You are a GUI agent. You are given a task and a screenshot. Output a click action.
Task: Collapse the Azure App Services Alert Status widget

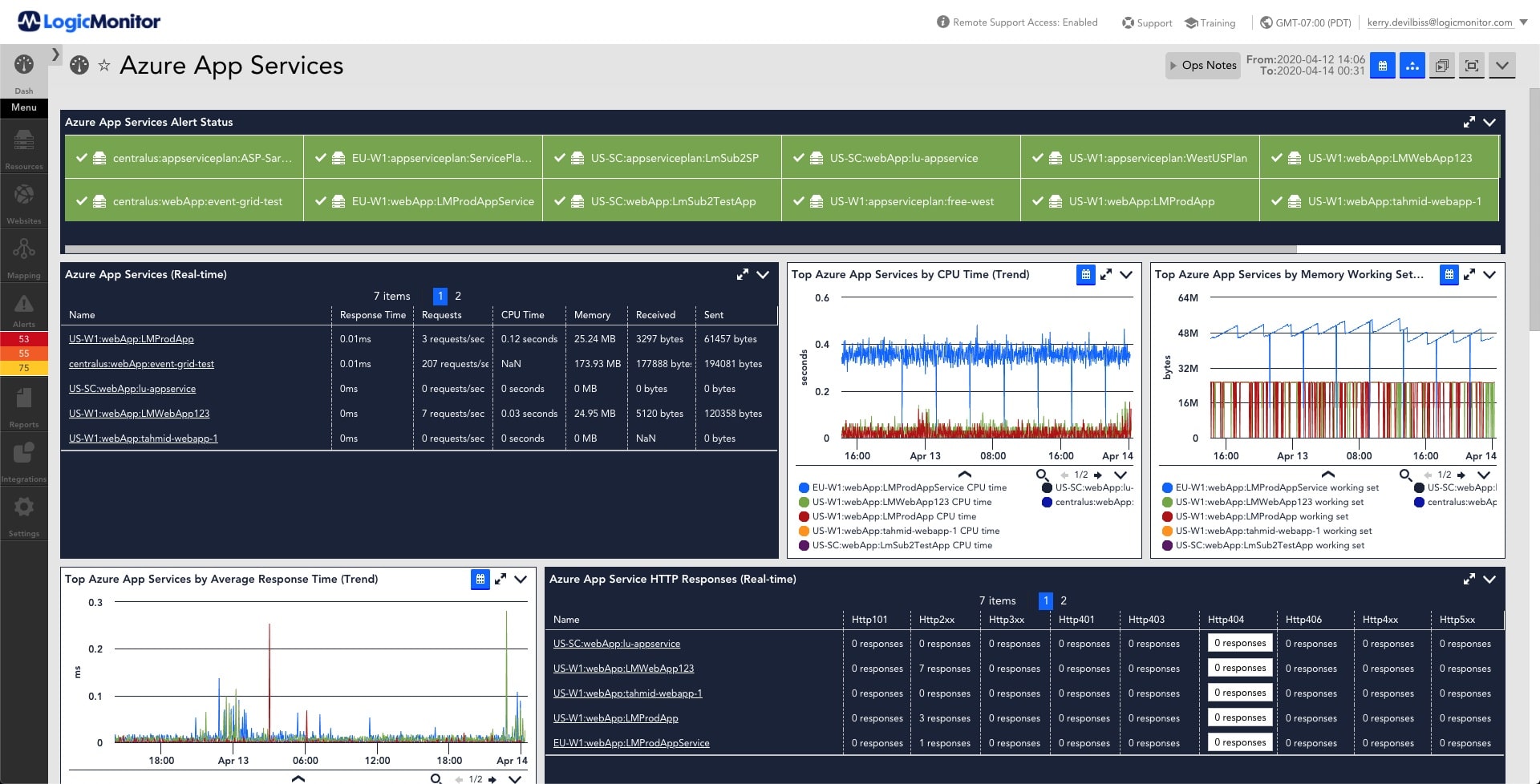pos(1490,122)
